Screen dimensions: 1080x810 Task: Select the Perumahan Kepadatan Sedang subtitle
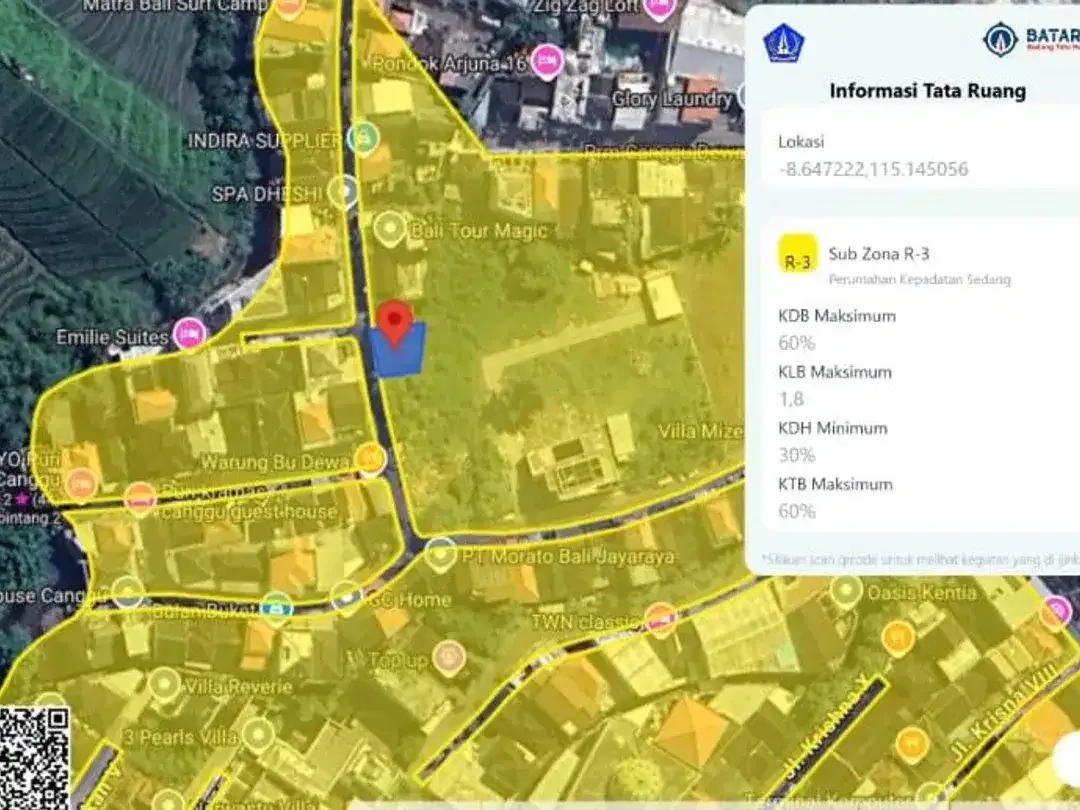920,280
